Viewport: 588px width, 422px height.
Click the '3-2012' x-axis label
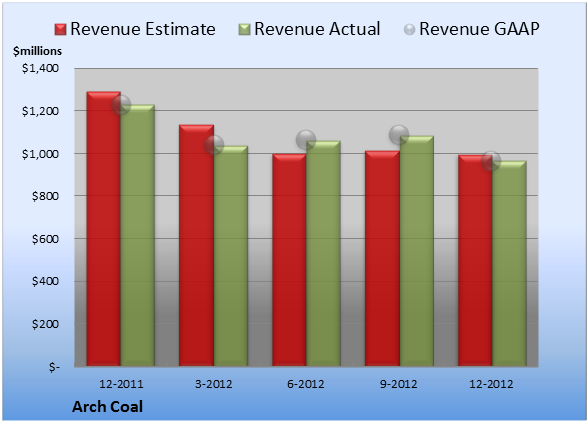click(x=213, y=384)
